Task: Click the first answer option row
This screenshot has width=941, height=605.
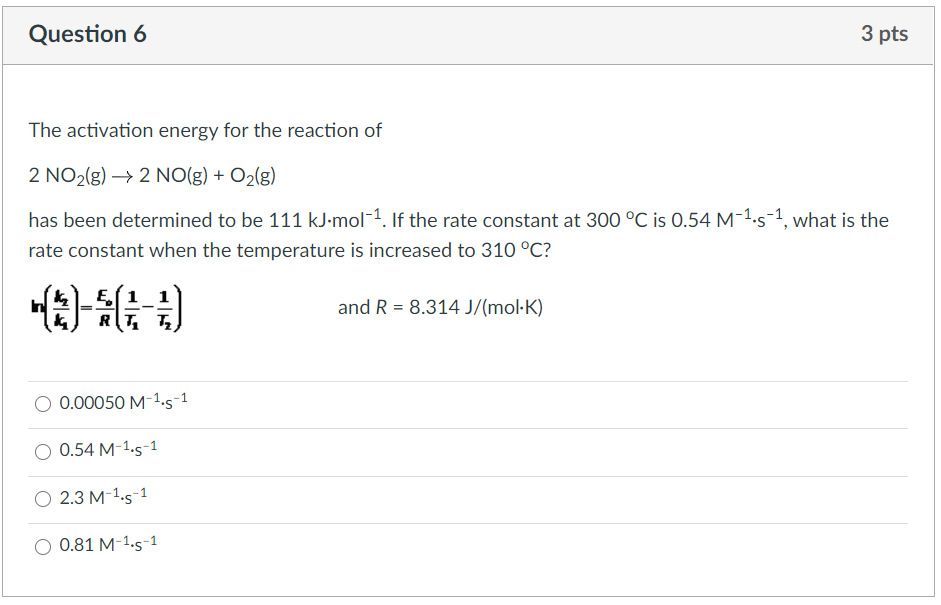Action: point(470,403)
